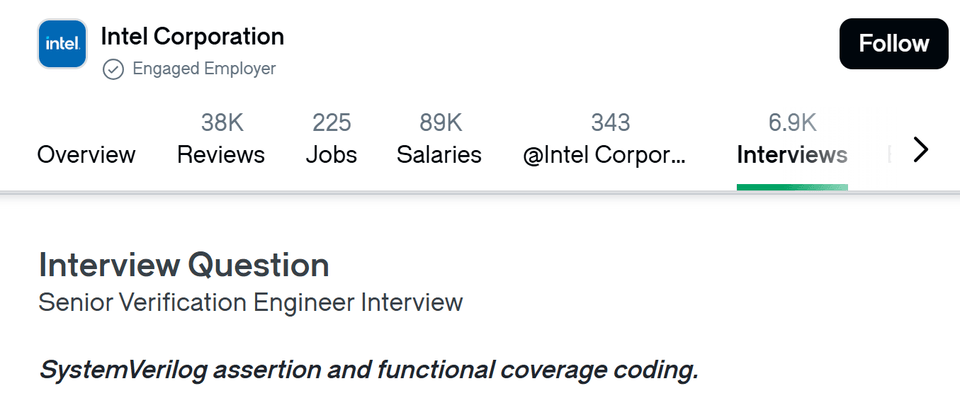The image size is (960, 405).
Task: Go to the Jobs tab
Action: pos(331,155)
